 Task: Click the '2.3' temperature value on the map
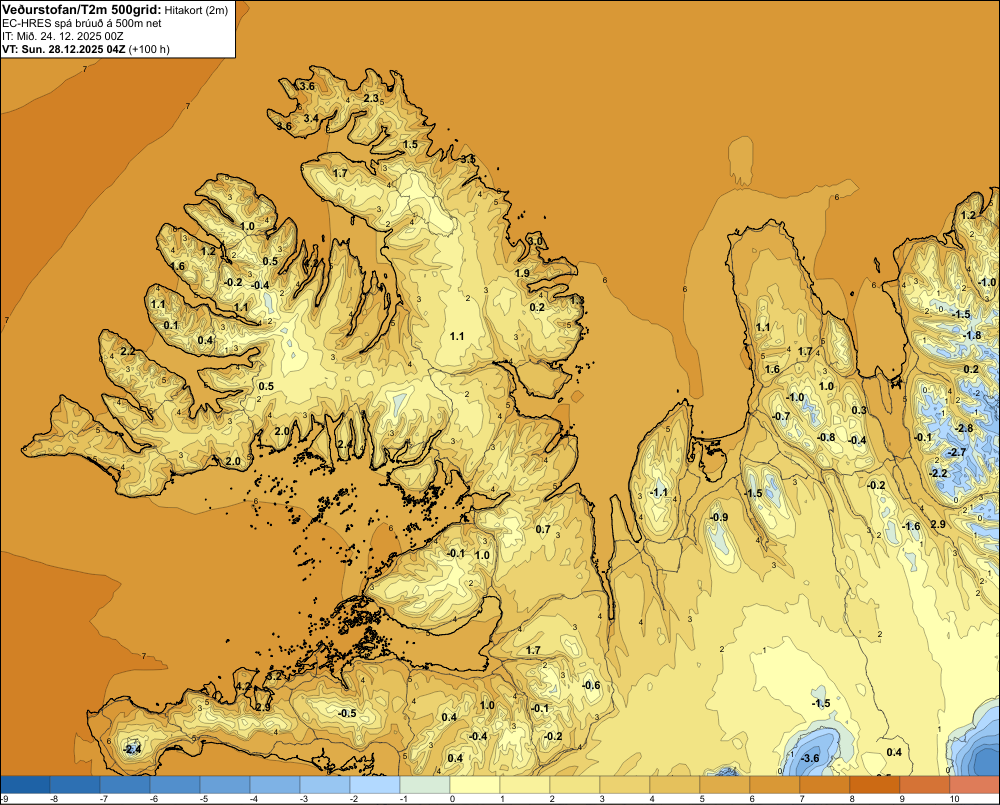click(371, 98)
